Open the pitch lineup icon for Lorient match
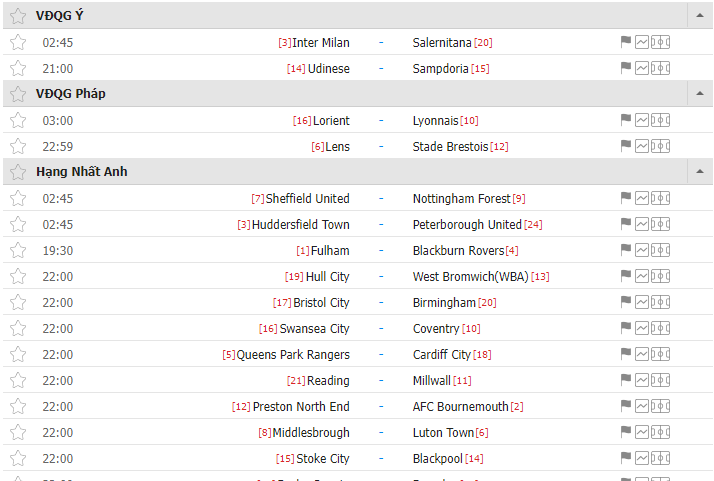 pyautogui.click(x=660, y=120)
